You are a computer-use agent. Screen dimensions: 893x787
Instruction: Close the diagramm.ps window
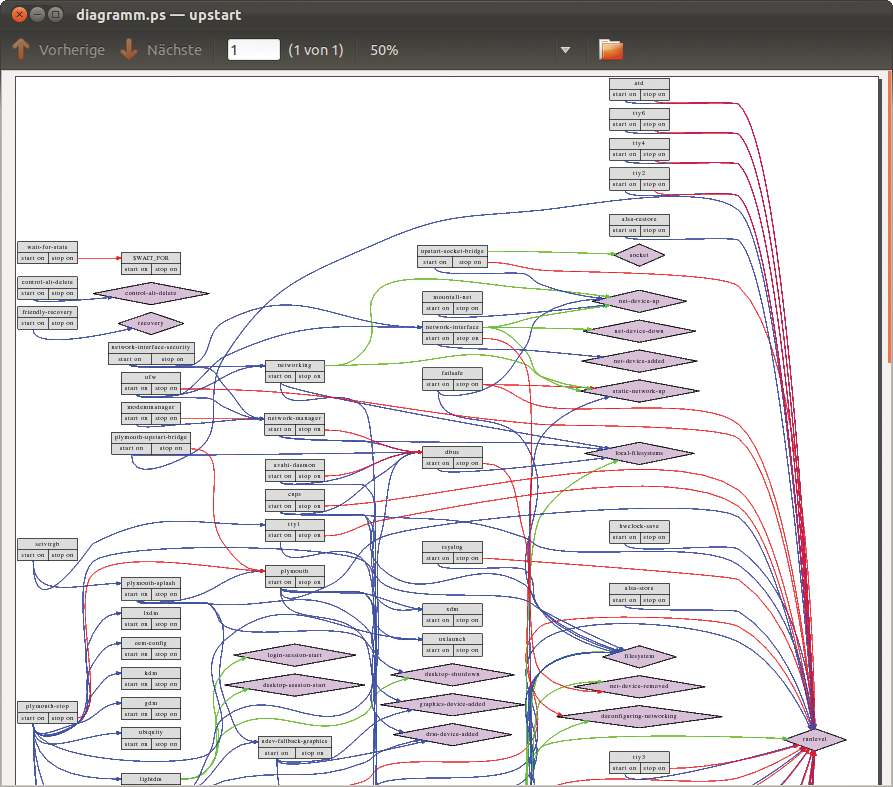[x=17, y=15]
